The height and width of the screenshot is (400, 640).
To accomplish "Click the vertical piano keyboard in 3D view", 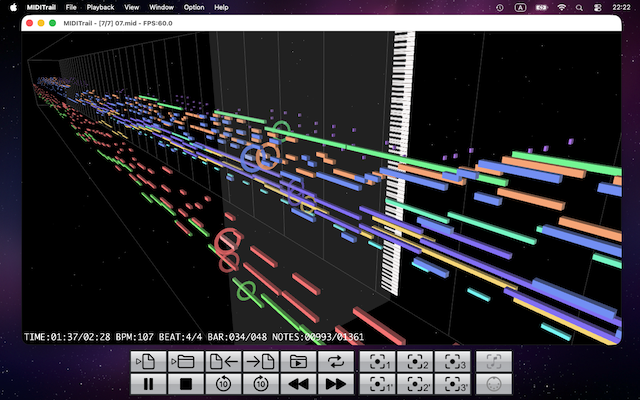I will 397,163.
